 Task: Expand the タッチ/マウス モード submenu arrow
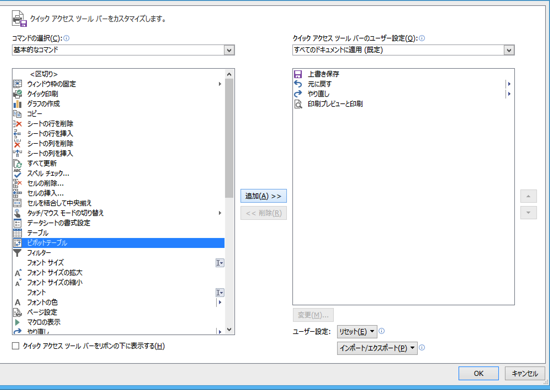coord(220,213)
